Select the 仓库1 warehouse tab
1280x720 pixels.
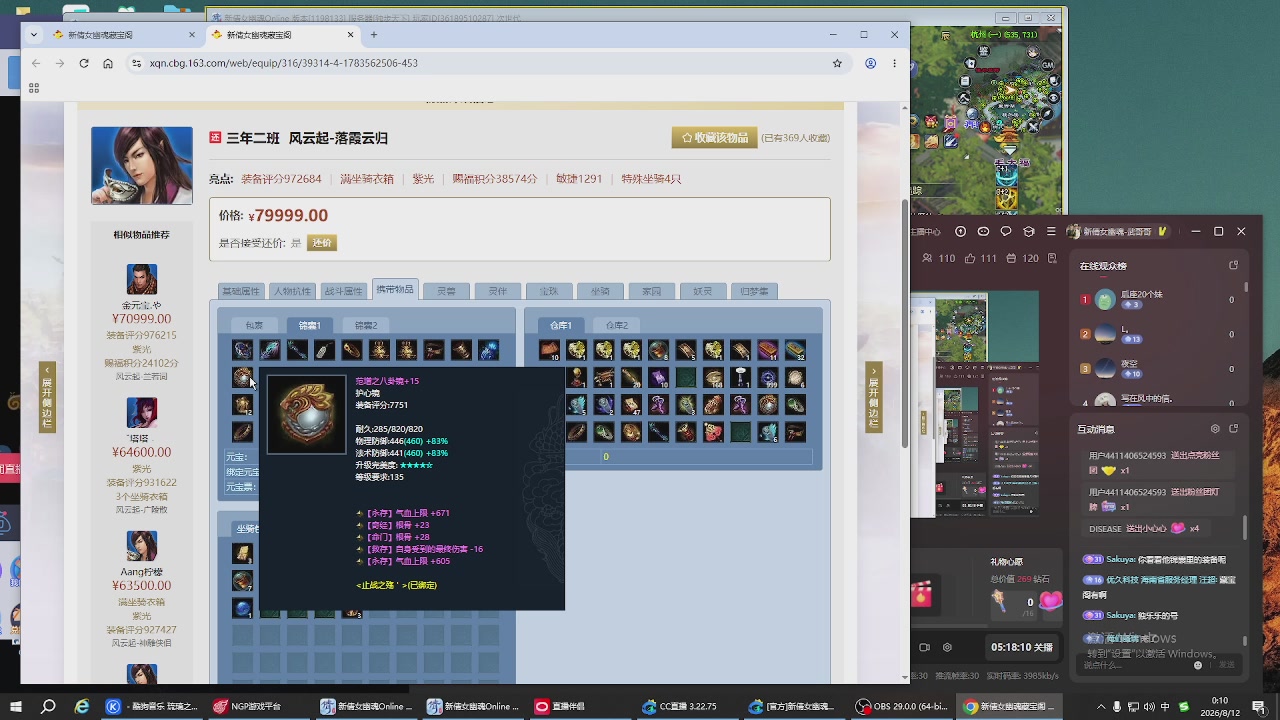click(561, 325)
